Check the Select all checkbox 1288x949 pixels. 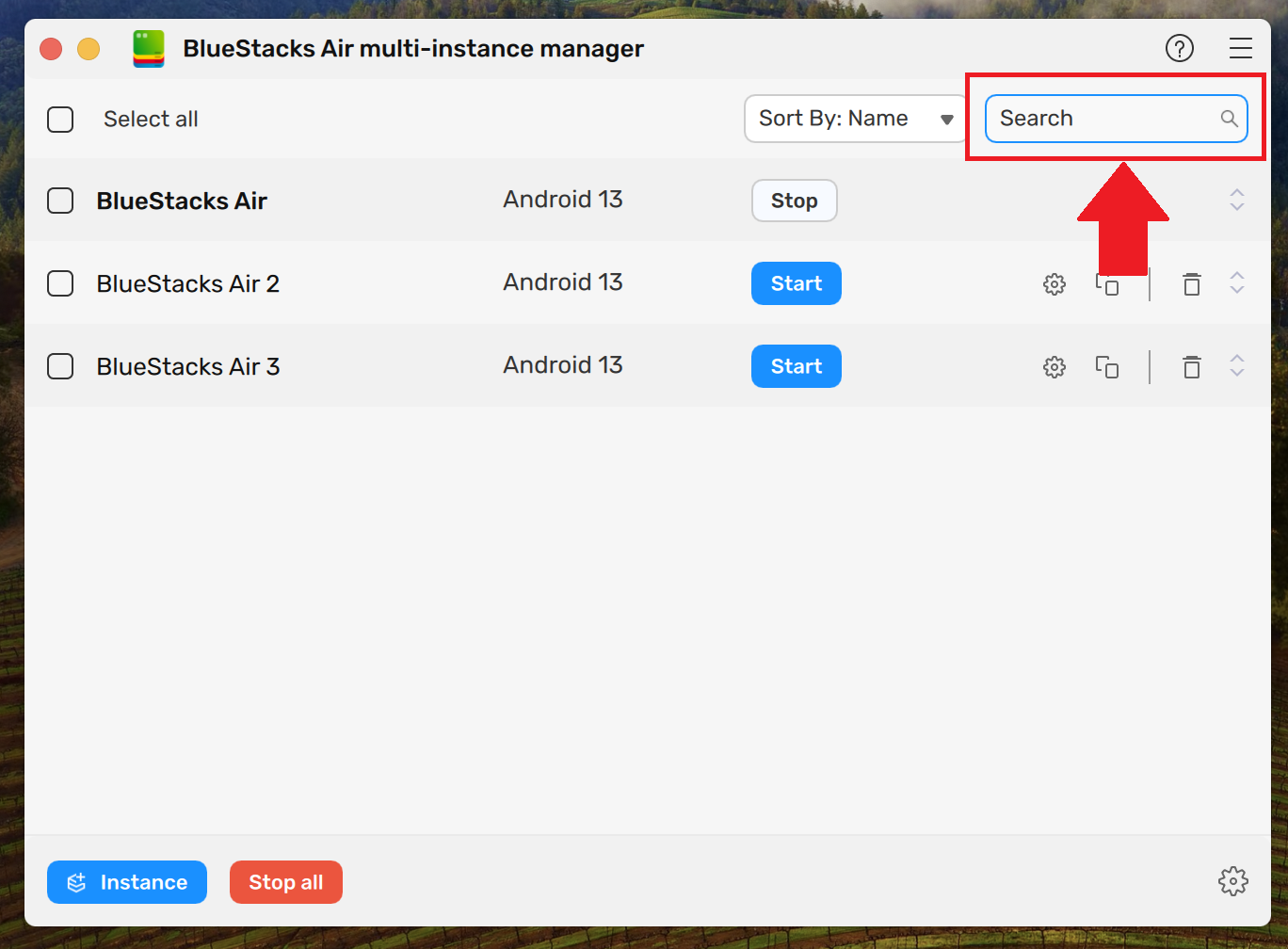(x=60, y=120)
